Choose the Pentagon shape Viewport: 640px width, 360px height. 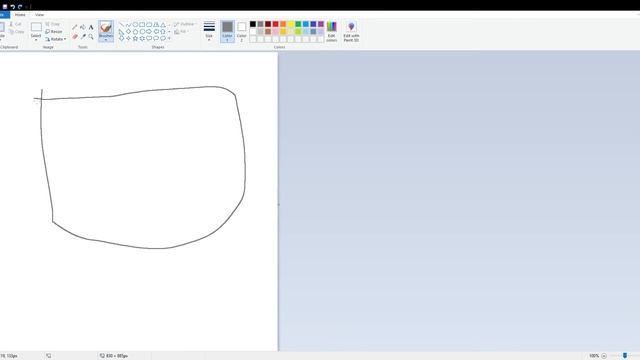[135, 31]
